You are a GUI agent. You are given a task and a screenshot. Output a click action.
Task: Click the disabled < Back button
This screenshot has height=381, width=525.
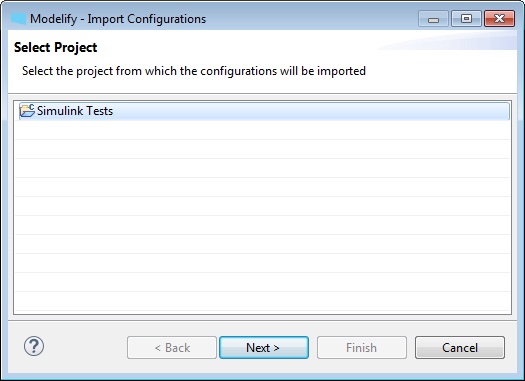point(172,348)
